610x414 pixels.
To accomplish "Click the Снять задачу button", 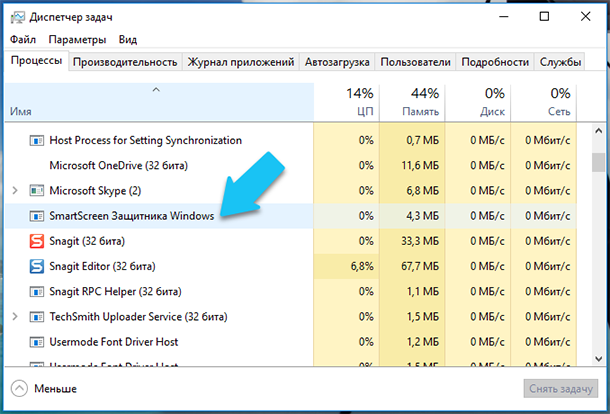I will point(561,389).
